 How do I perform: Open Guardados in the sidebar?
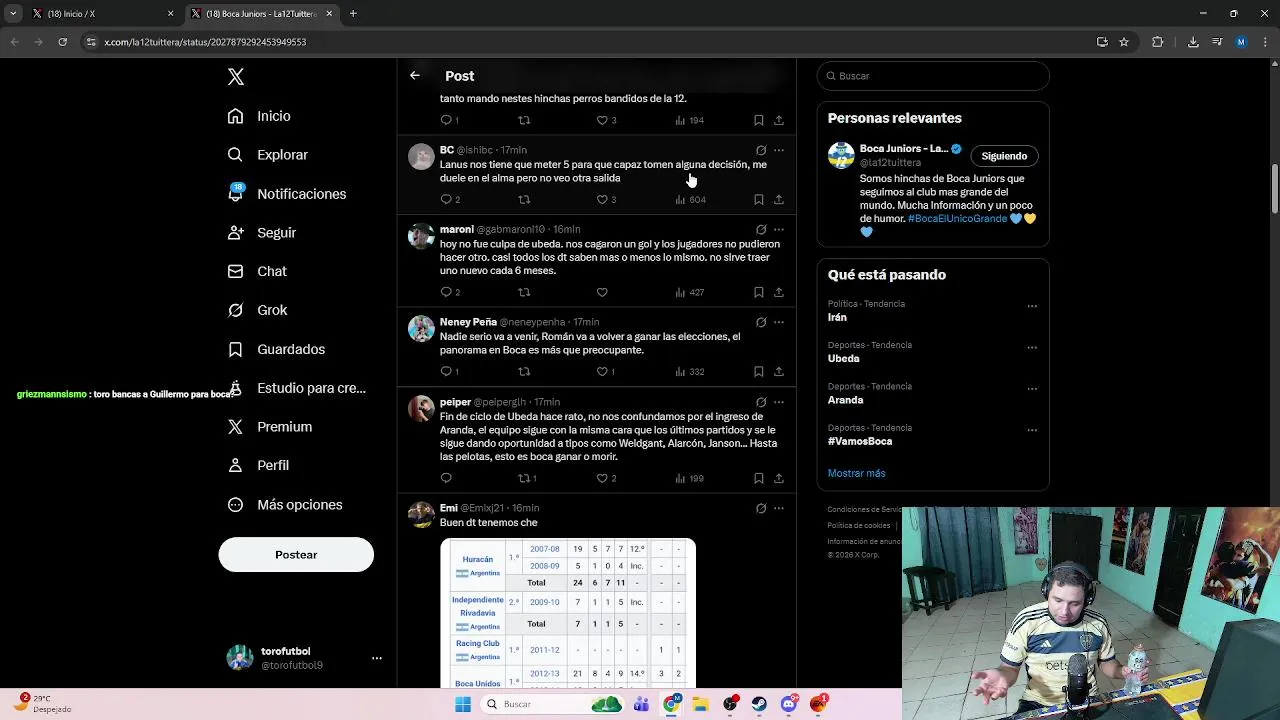(x=276, y=349)
